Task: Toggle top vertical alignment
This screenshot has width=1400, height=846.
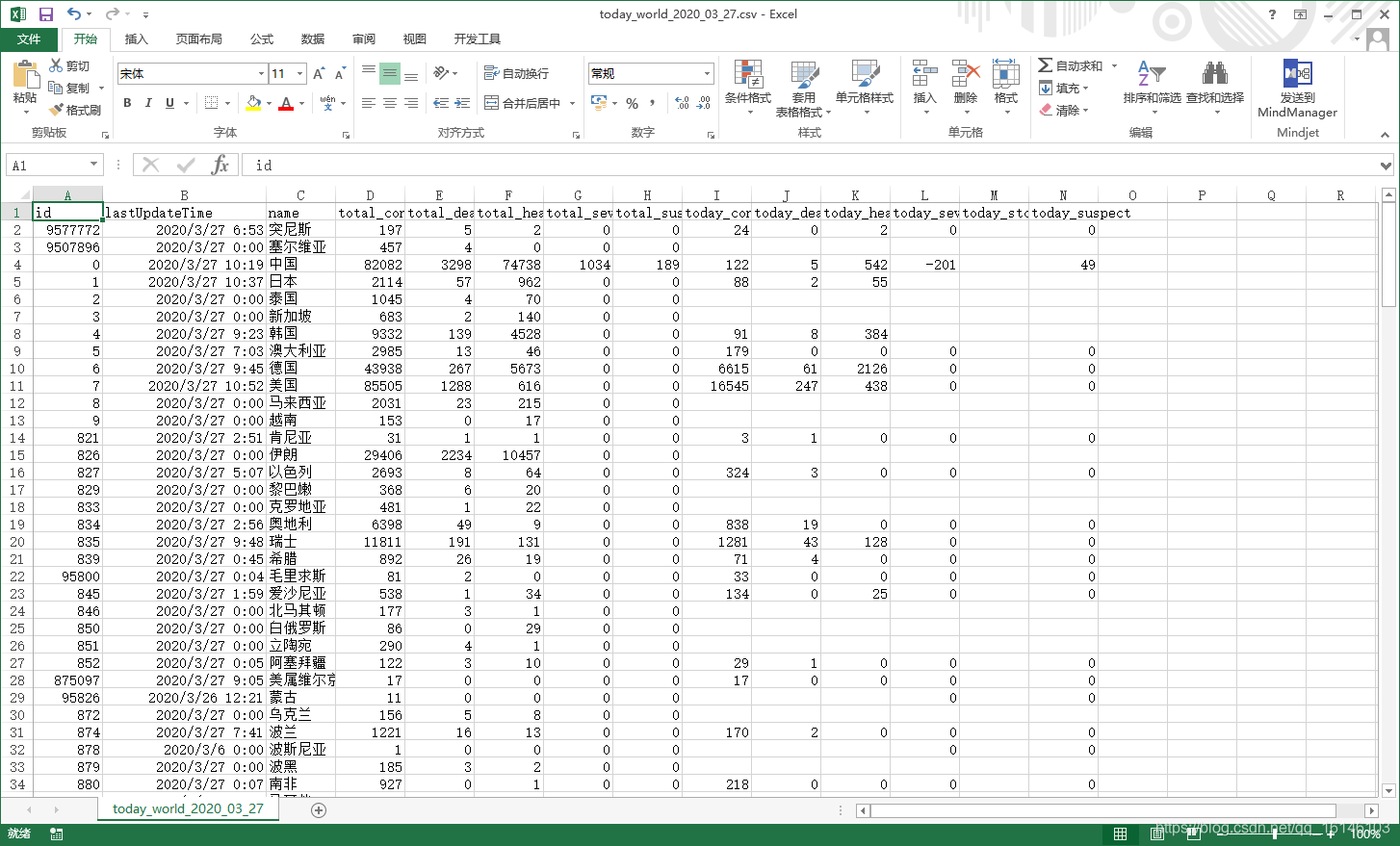Action: pos(369,73)
